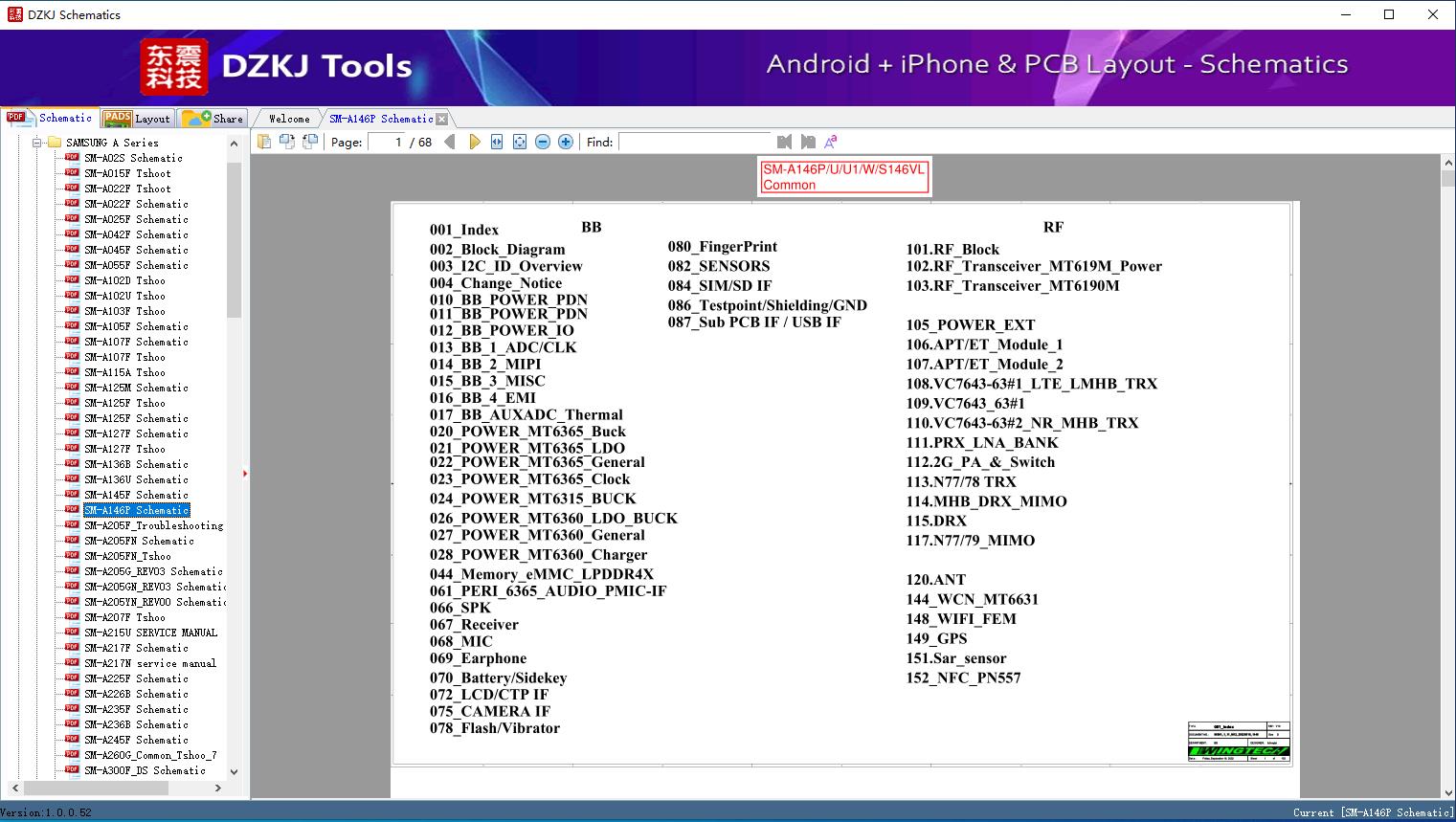1456x822 pixels.
Task: Close the SM-A146P Schematic tab
Action: point(441,119)
